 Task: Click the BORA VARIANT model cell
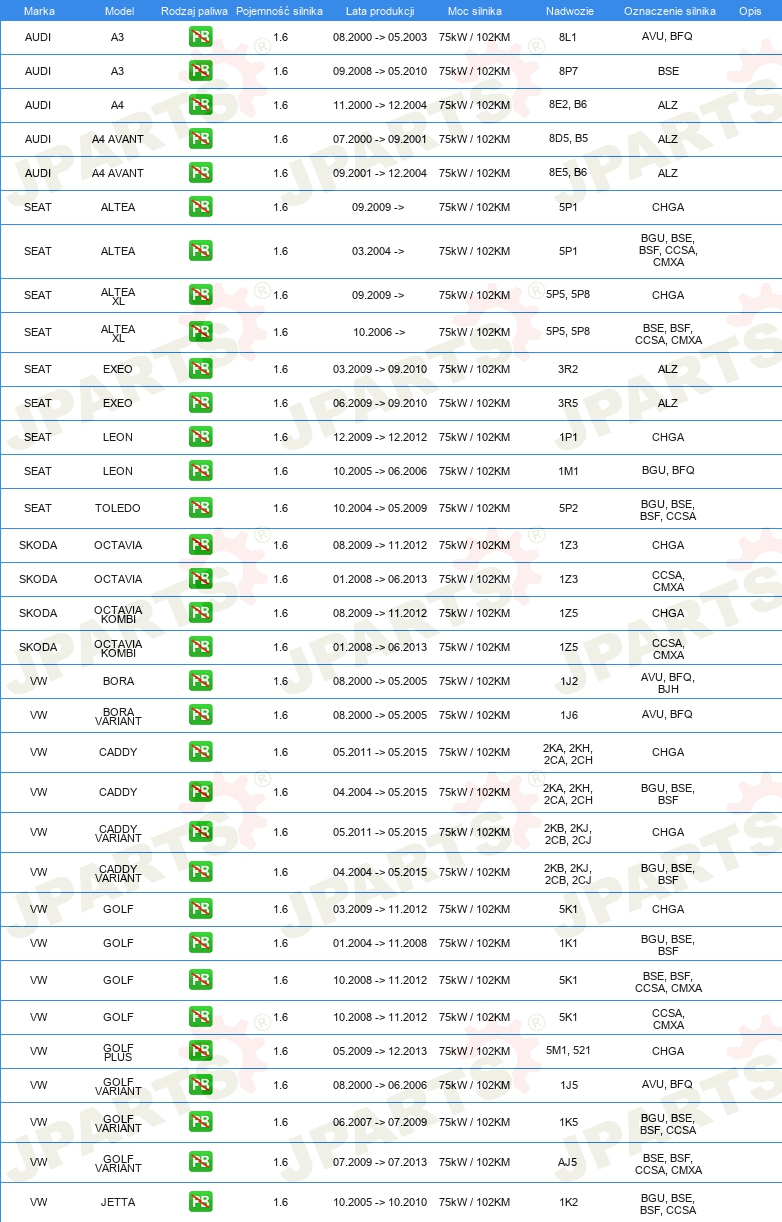click(x=118, y=715)
